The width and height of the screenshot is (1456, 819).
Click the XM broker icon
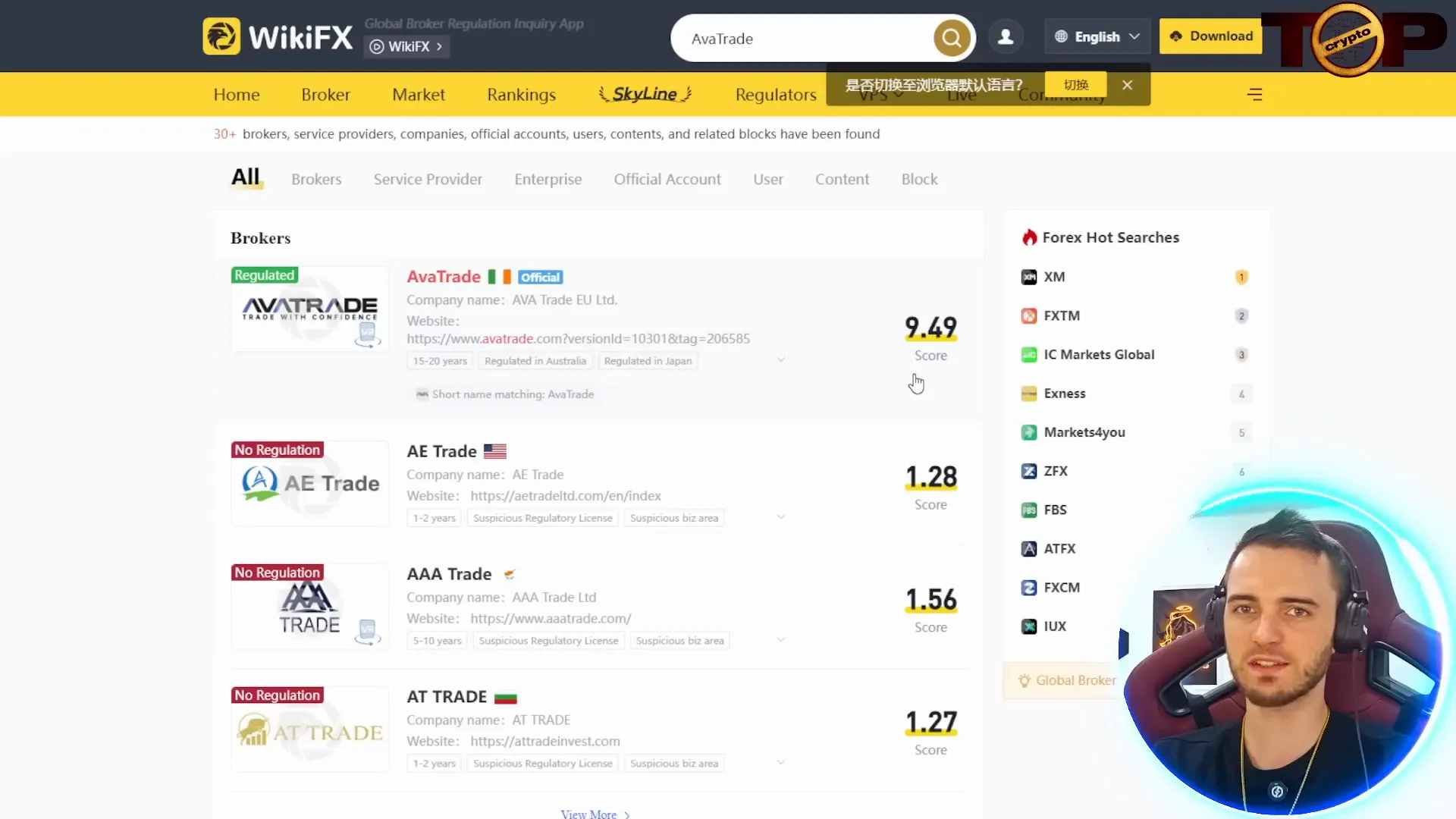click(1029, 277)
